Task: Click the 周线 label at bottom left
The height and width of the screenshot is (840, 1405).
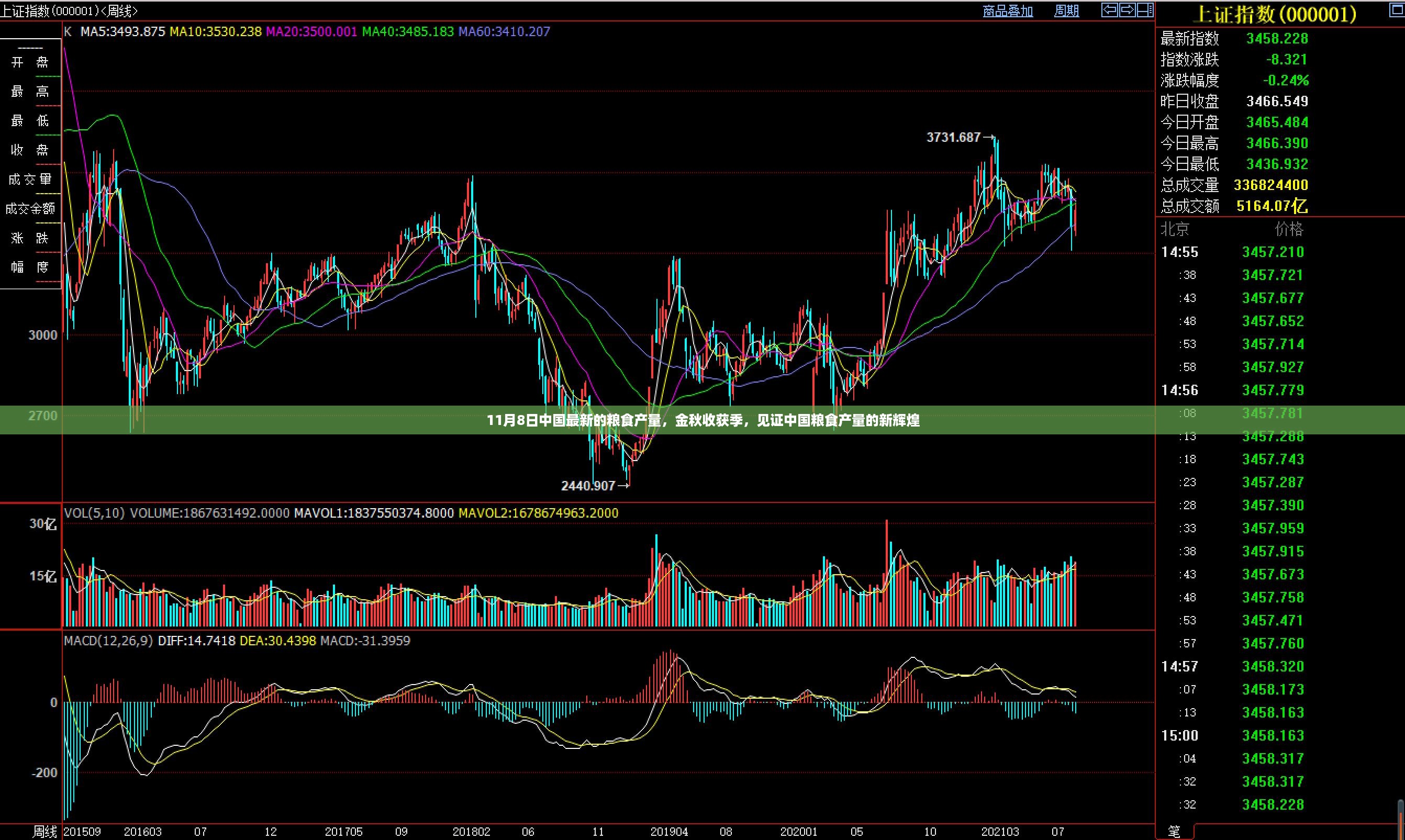Action: 44,832
